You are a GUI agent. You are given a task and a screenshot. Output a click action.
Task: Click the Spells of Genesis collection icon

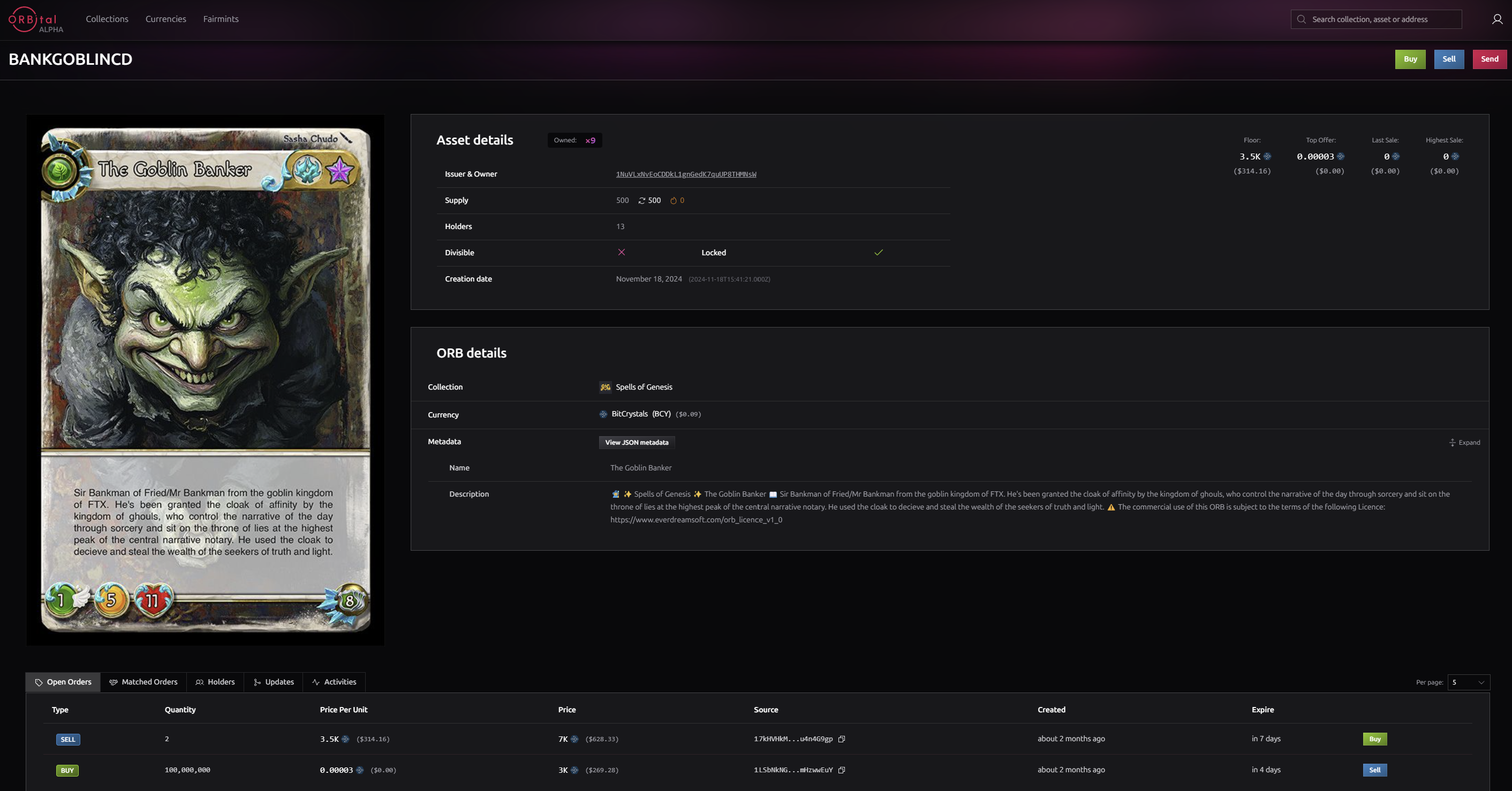[x=605, y=387]
